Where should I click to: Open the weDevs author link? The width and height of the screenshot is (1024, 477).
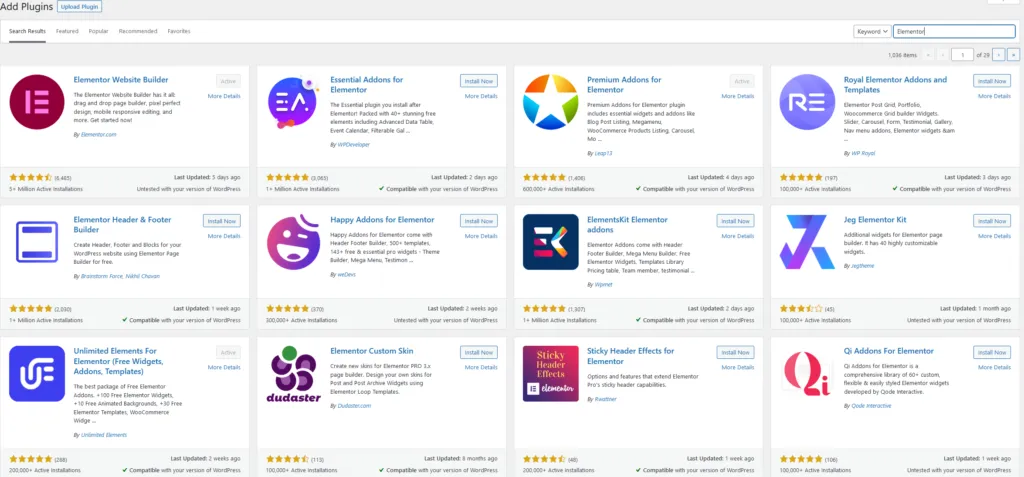point(346,275)
